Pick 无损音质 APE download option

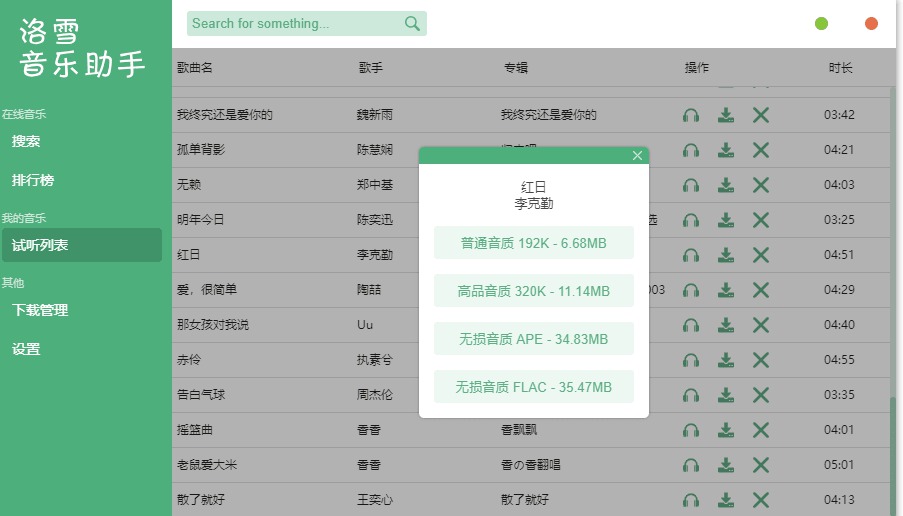pos(534,340)
